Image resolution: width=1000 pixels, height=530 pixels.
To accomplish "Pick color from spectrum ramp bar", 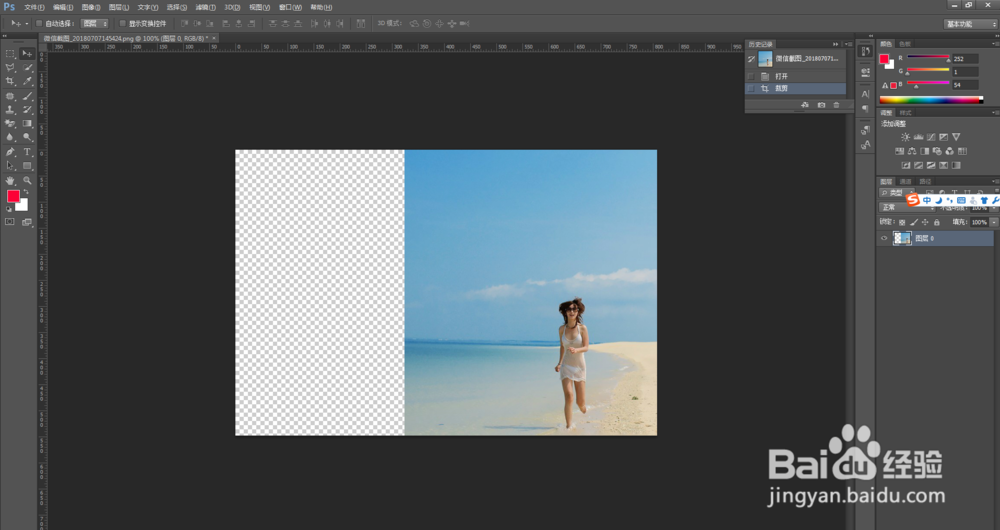I will [x=931, y=100].
